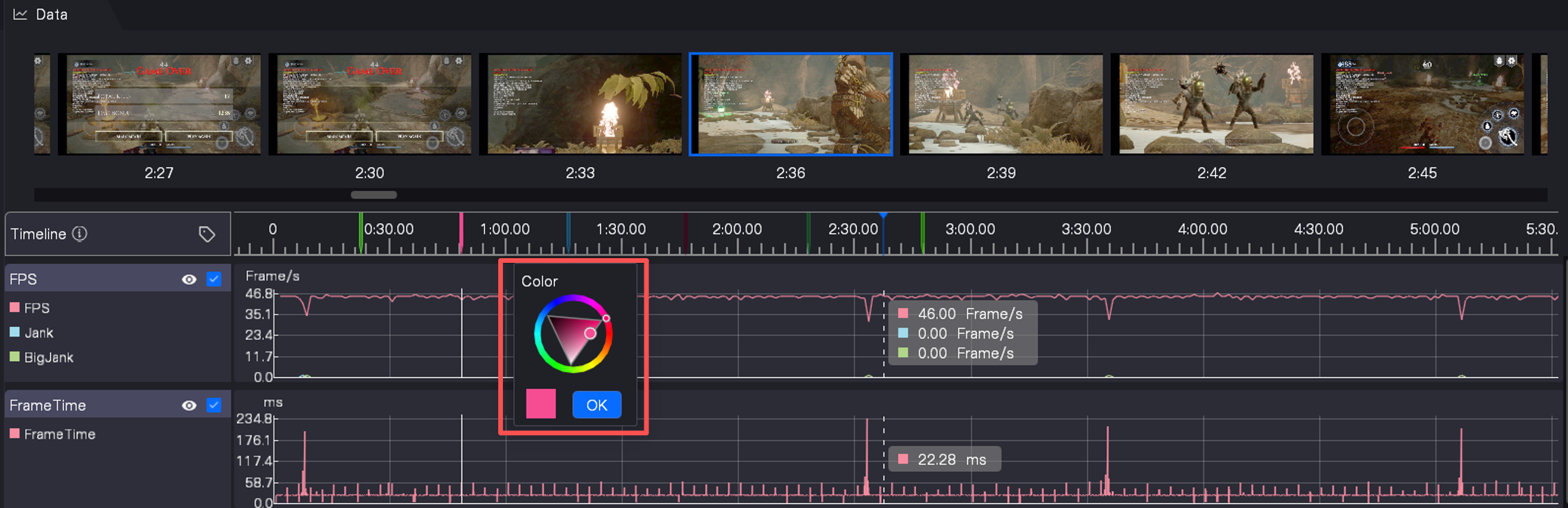Click the green timeline marker at 0:22
This screenshot has width=1568, height=508.
pyautogui.click(x=361, y=233)
